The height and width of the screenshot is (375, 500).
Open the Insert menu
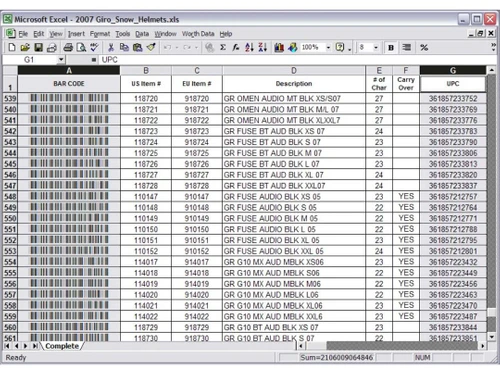(76, 34)
